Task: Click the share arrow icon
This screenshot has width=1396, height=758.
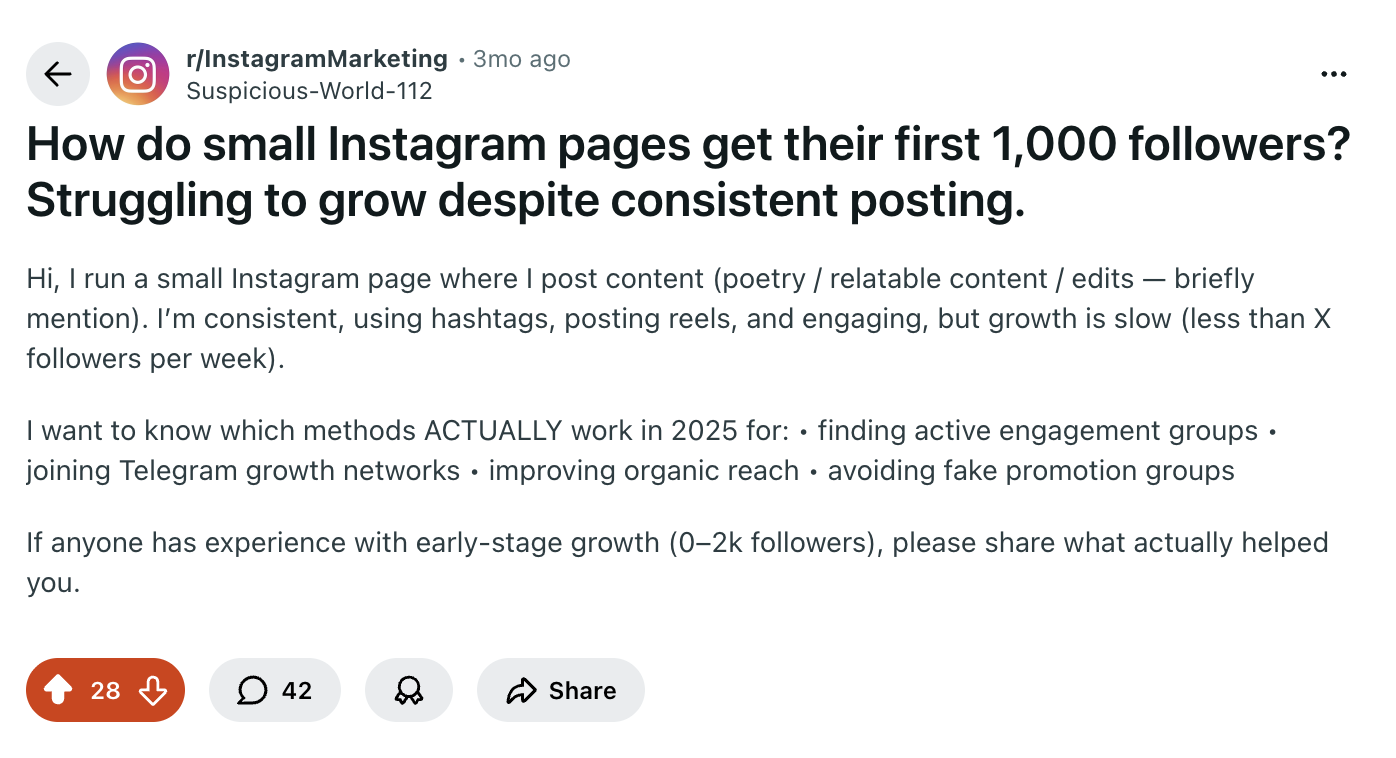Action: (x=520, y=690)
